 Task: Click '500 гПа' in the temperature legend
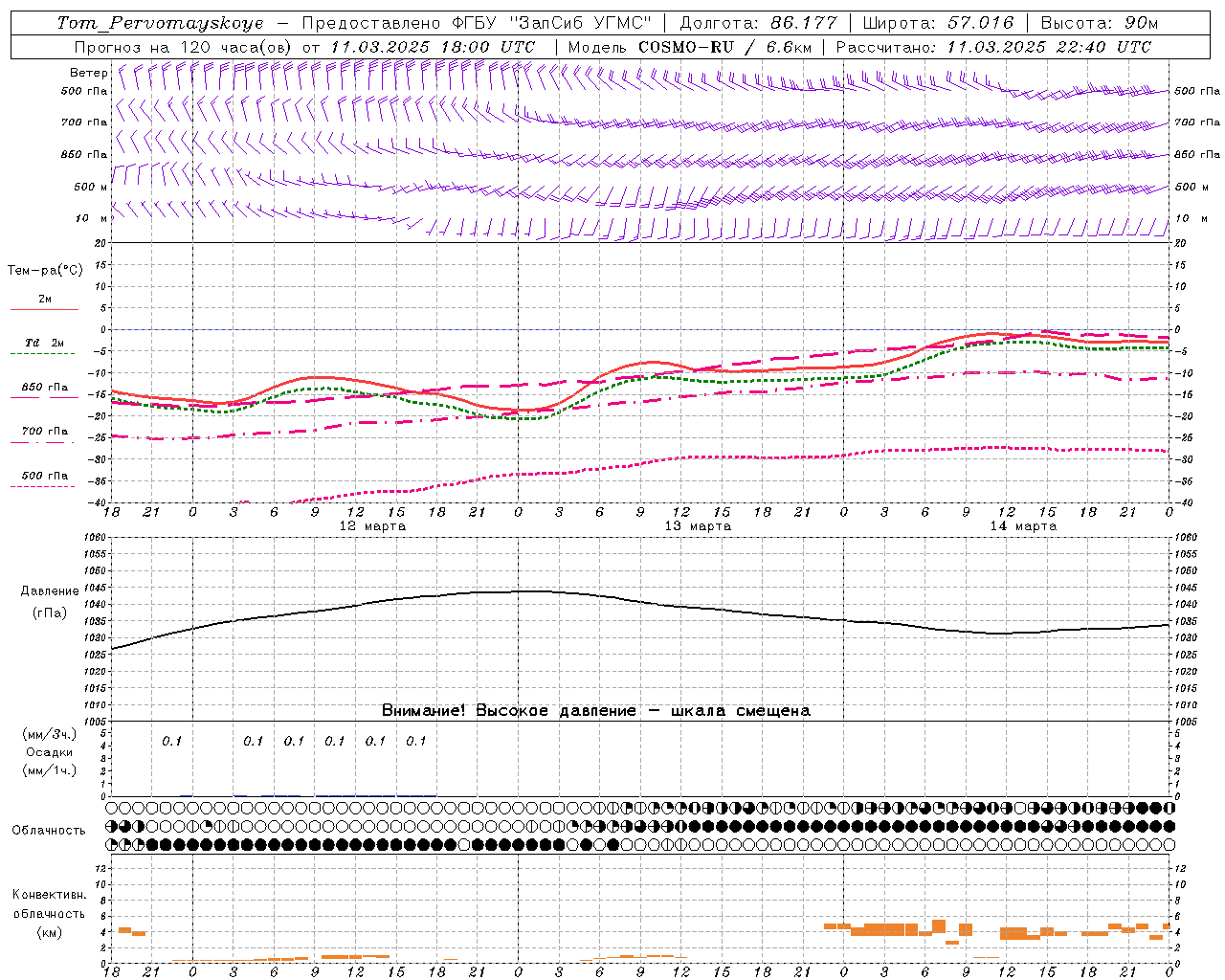44,476
